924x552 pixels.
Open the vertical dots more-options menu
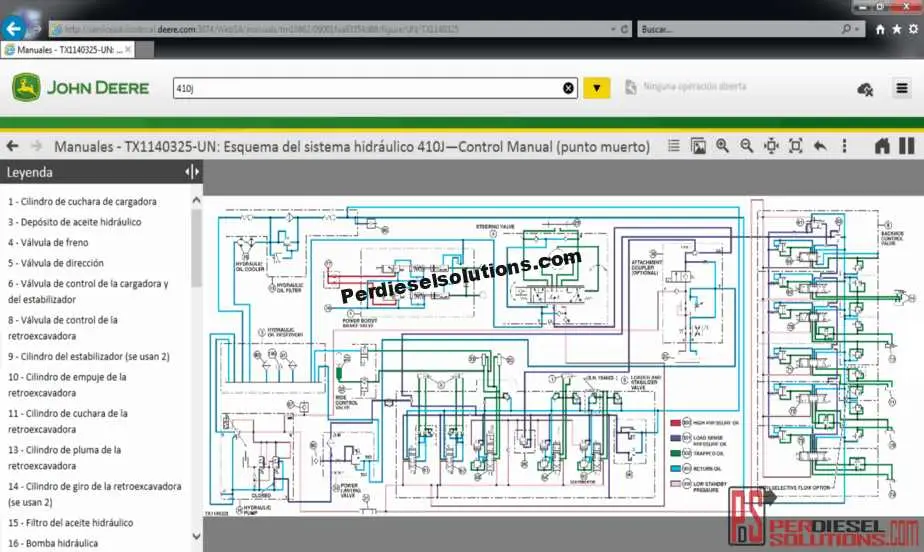point(844,146)
